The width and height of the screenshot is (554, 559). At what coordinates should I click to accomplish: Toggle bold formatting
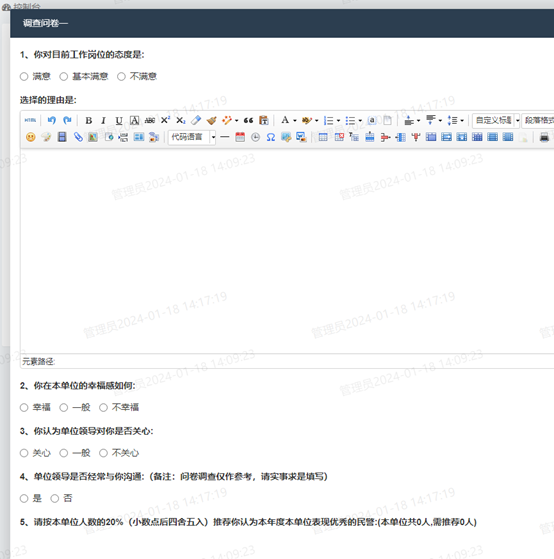click(x=88, y=120)
